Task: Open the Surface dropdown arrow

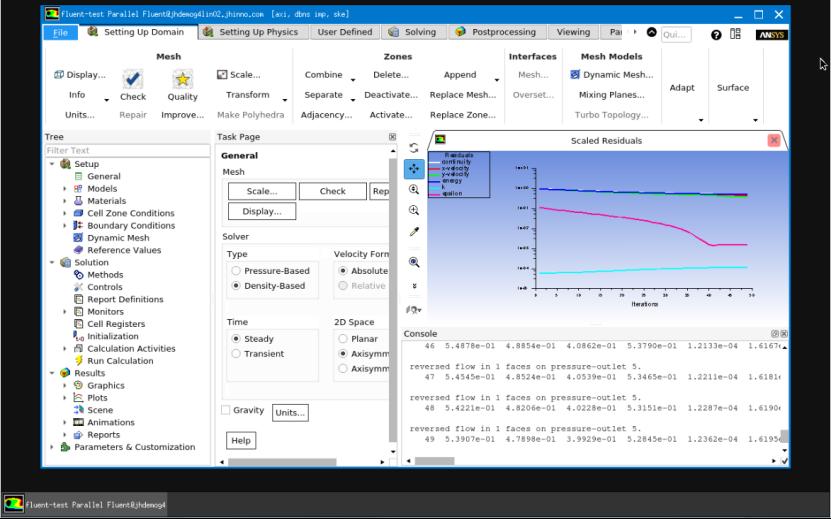Action: tap(755, 120)
